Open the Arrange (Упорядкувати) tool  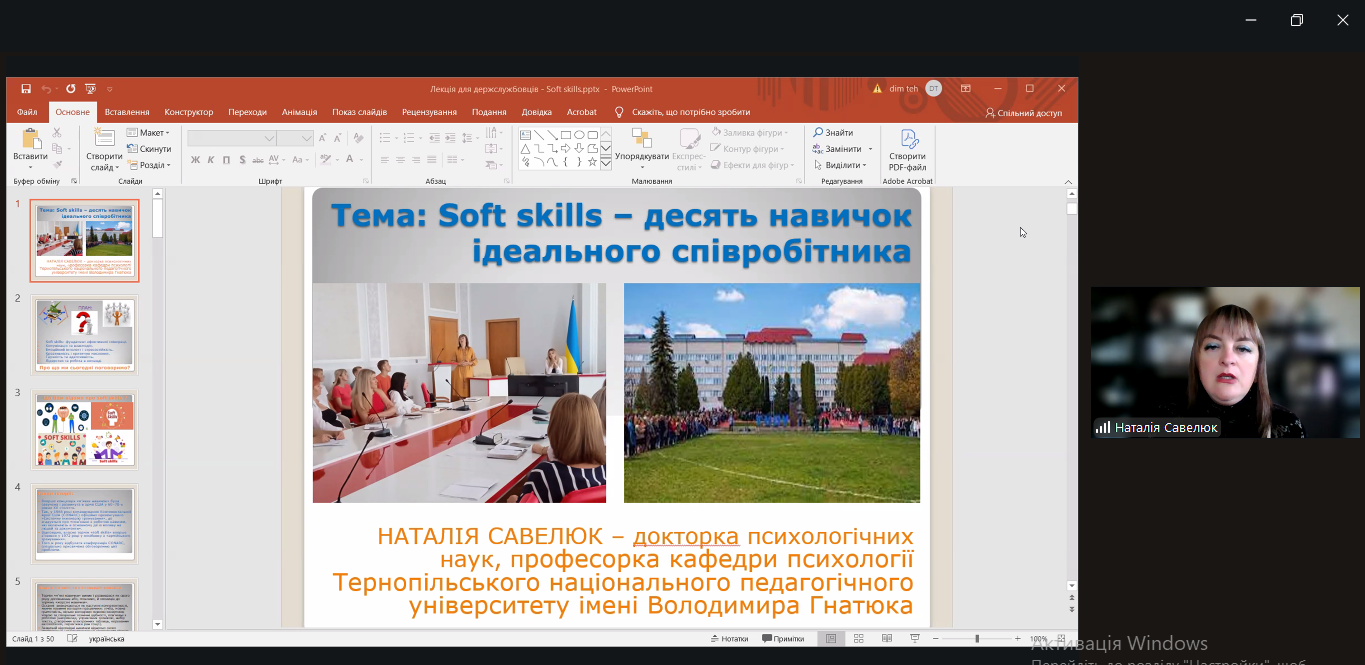(642, 146)
